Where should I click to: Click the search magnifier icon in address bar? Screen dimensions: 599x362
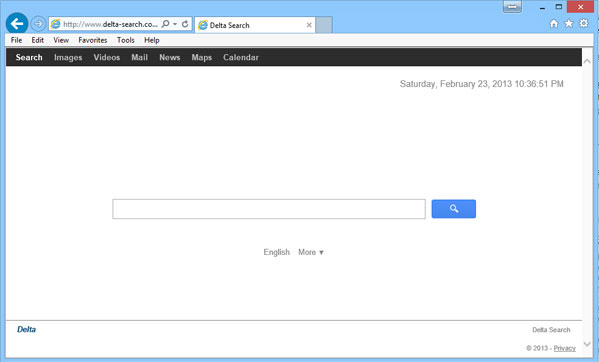(x=165, y=24)
